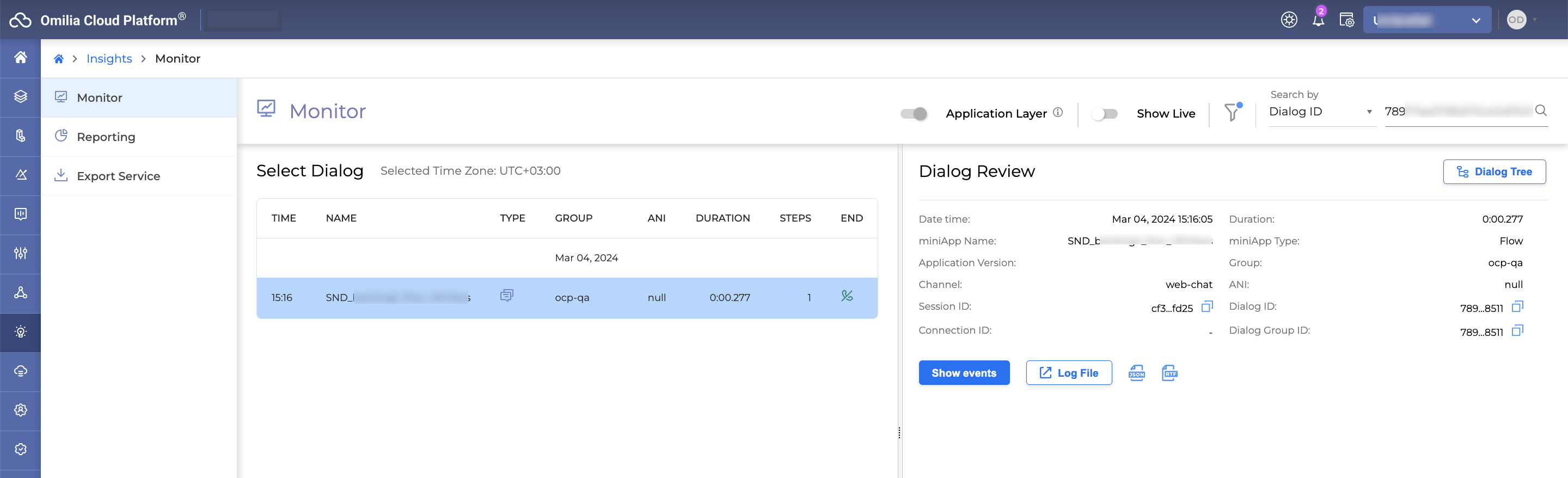Click the search magnifier icon
This screenshot has height=478, width=1568.
tap(1541, 111)
